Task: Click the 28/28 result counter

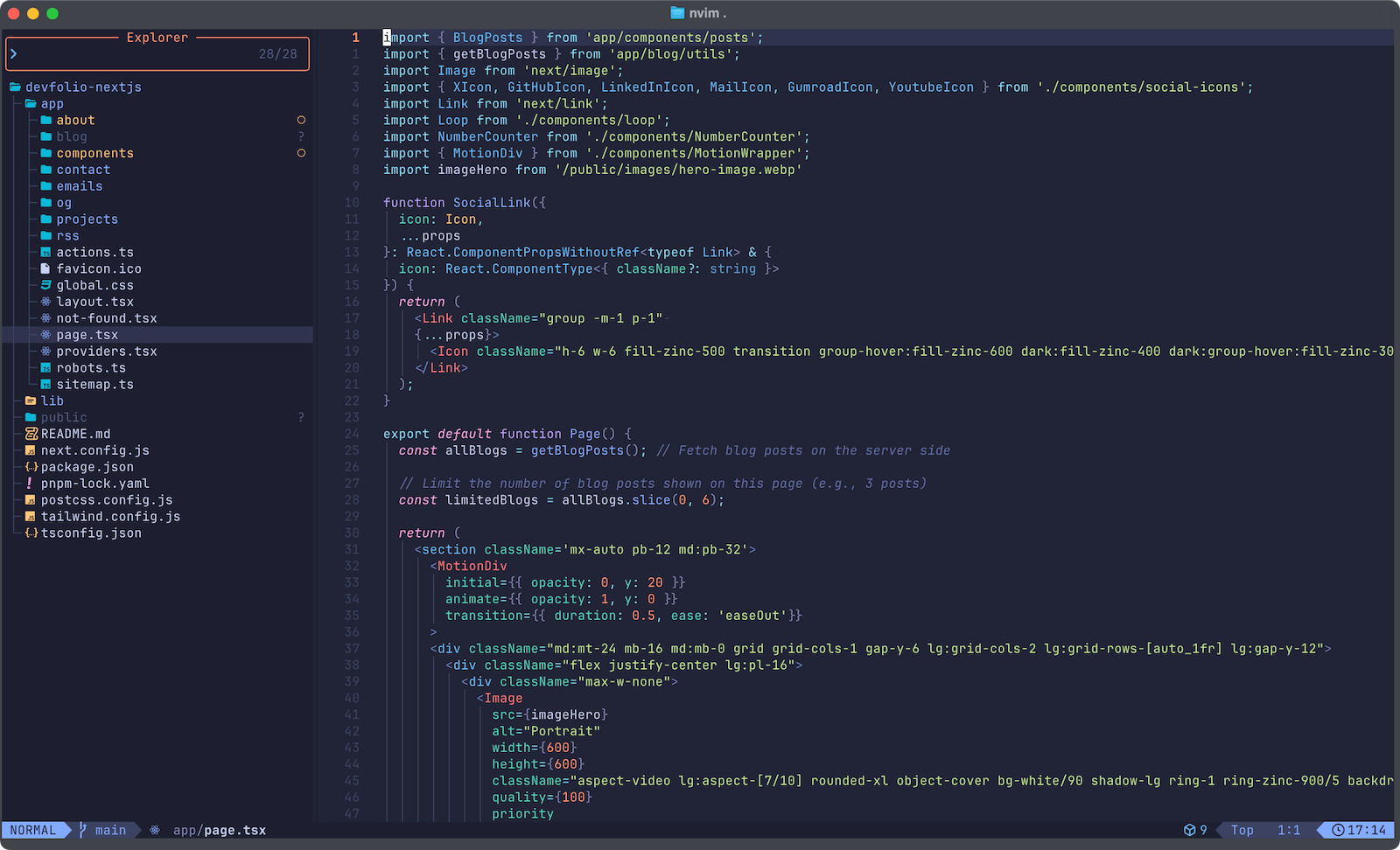Action: point(278,54)
